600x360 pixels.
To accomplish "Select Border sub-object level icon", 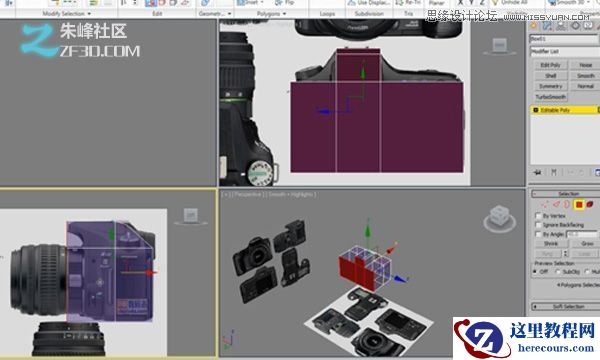I will coord(567,205).
